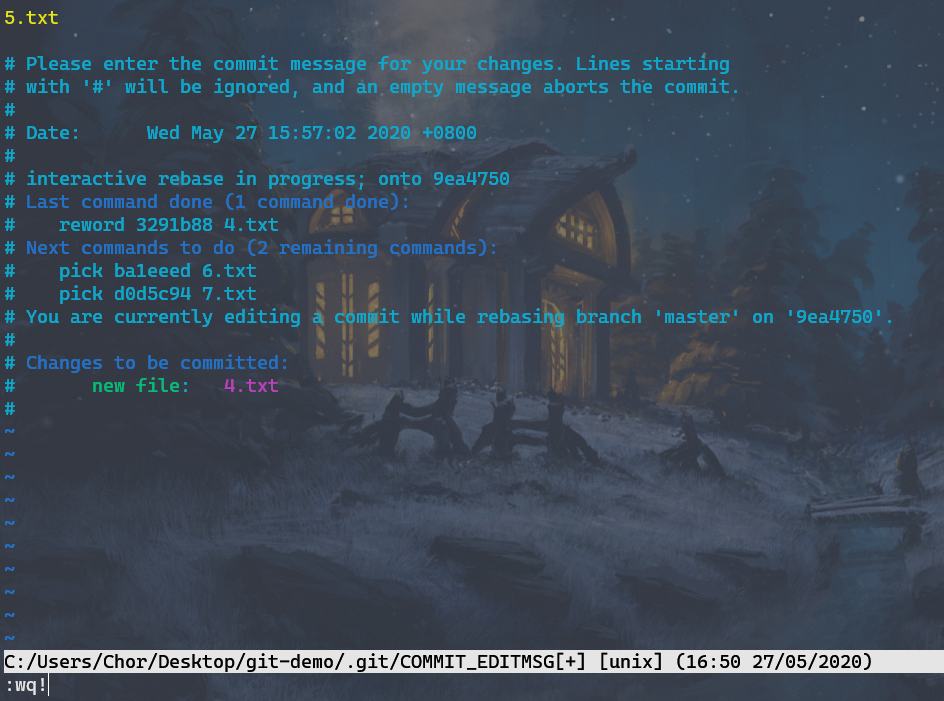Click the 'Please enter the commit message' line
944x701 pixels.
tap(367, 64)
